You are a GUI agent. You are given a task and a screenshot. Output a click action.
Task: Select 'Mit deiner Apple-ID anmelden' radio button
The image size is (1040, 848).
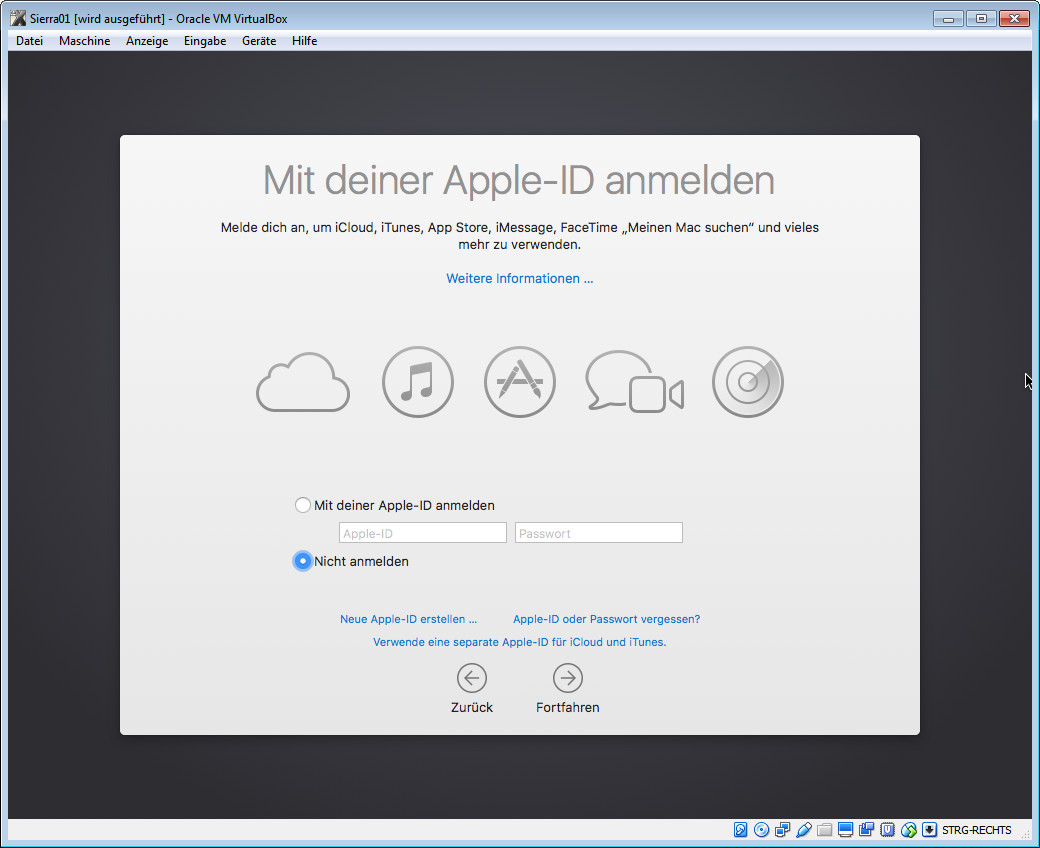pos(303,506)
